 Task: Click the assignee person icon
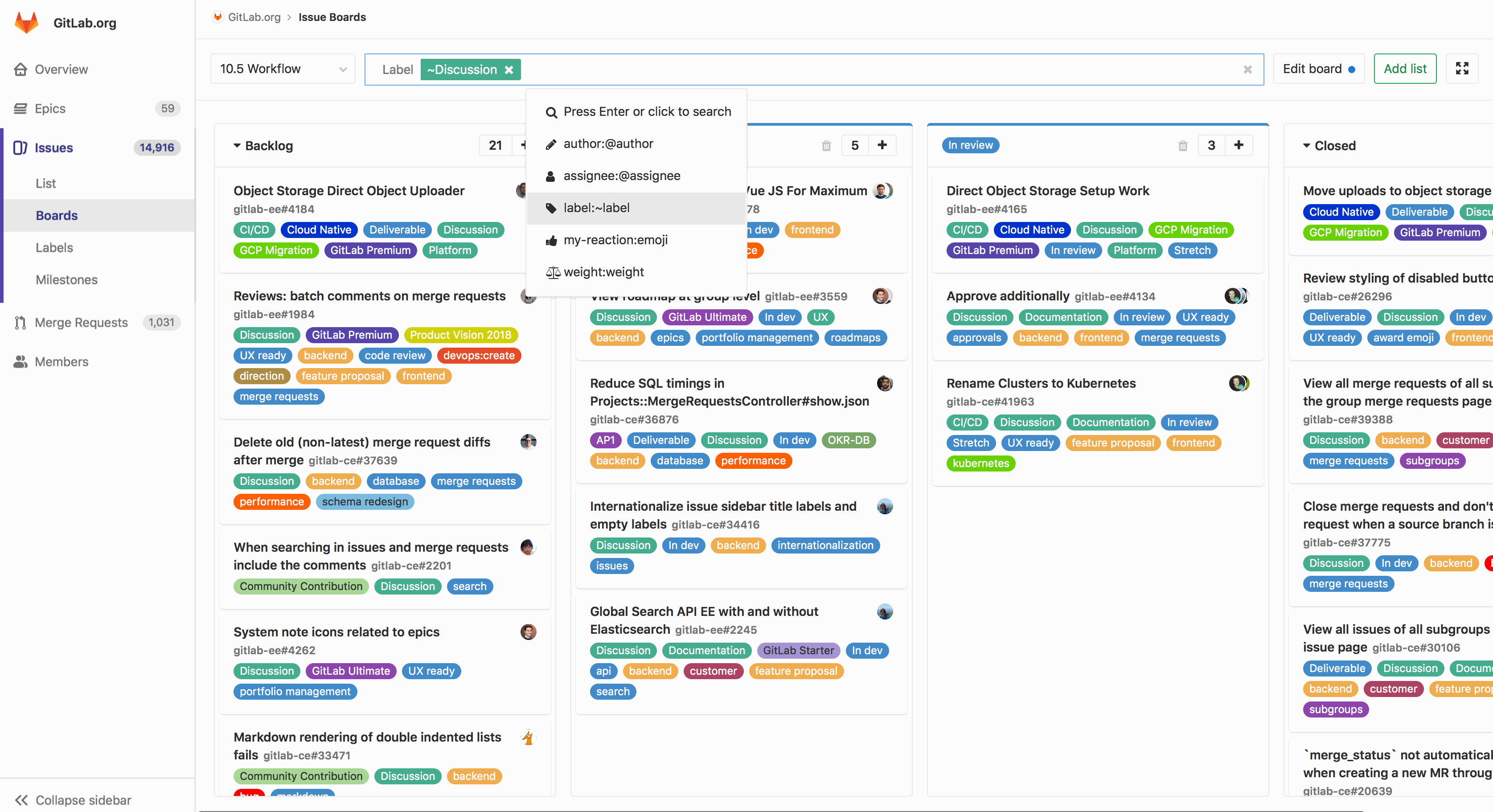[x=550, y=176]
